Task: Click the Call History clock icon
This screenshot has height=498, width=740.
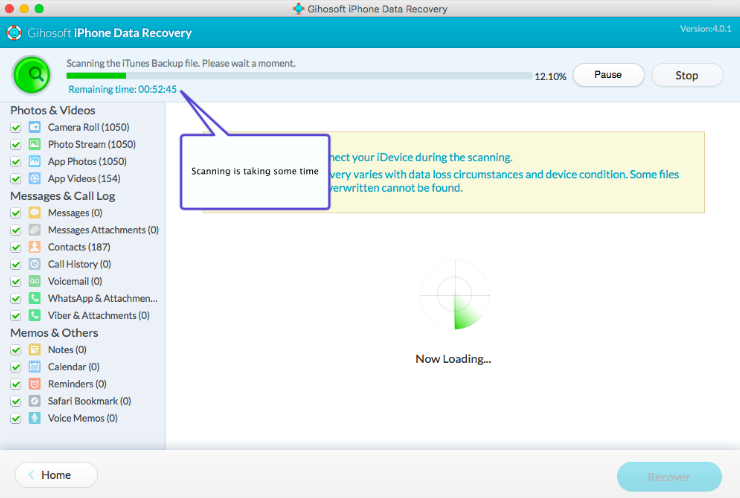Action: click(34, 264)
